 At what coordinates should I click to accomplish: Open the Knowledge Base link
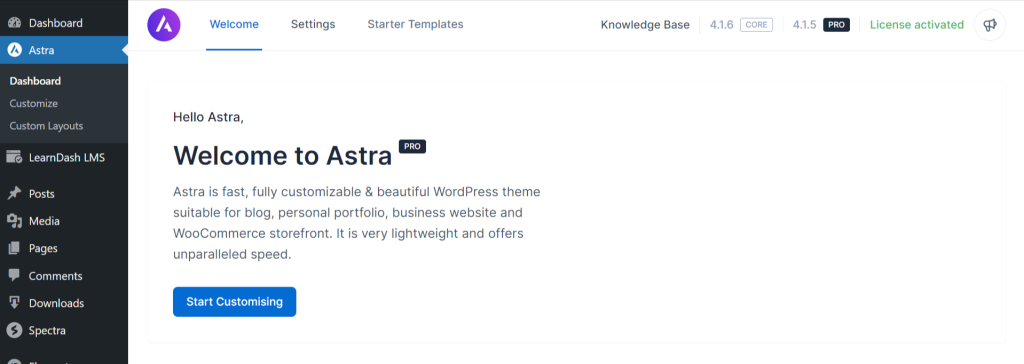pyautogui.click(x=645, y=25)
